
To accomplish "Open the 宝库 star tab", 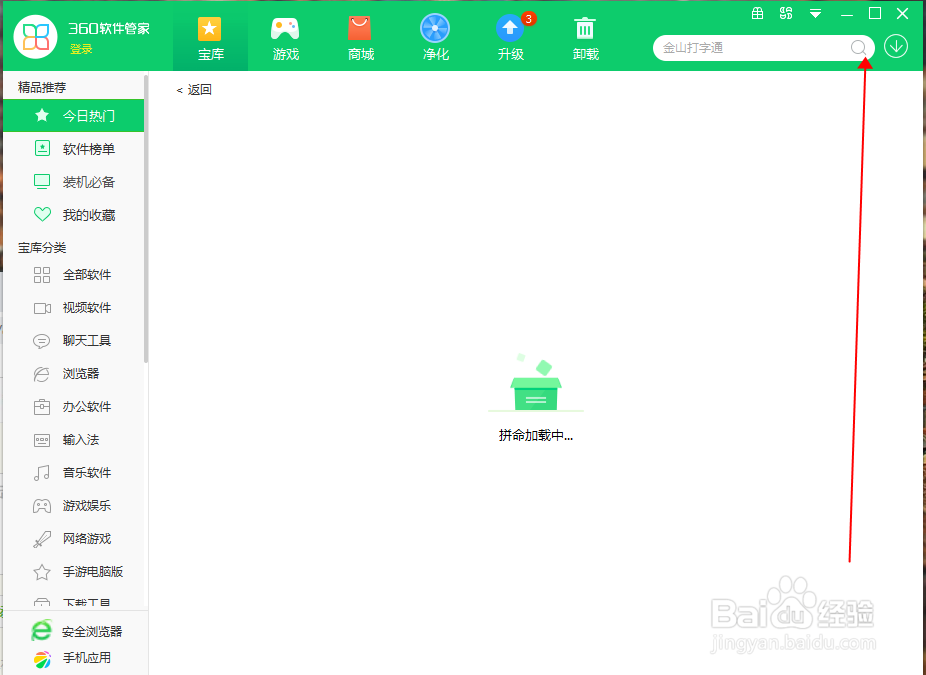I will 210,38.
